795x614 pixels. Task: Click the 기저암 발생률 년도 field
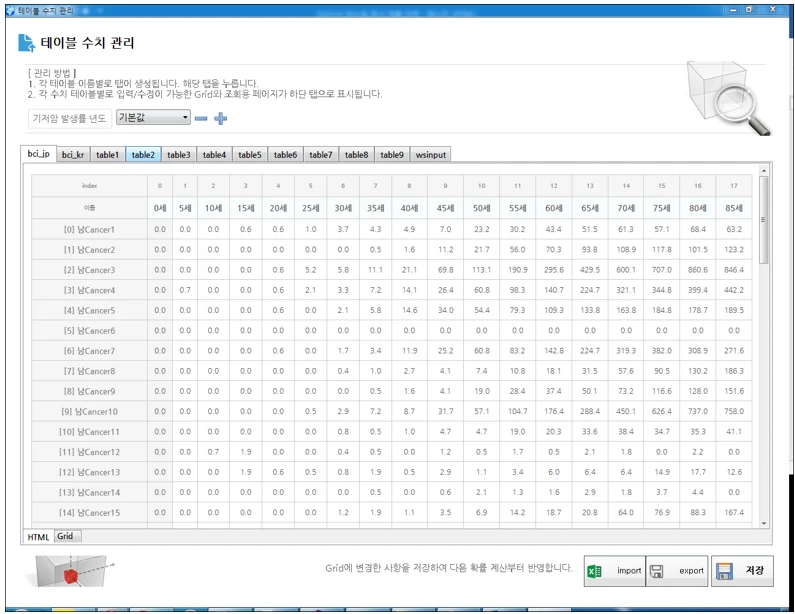[x=69, y=119]
